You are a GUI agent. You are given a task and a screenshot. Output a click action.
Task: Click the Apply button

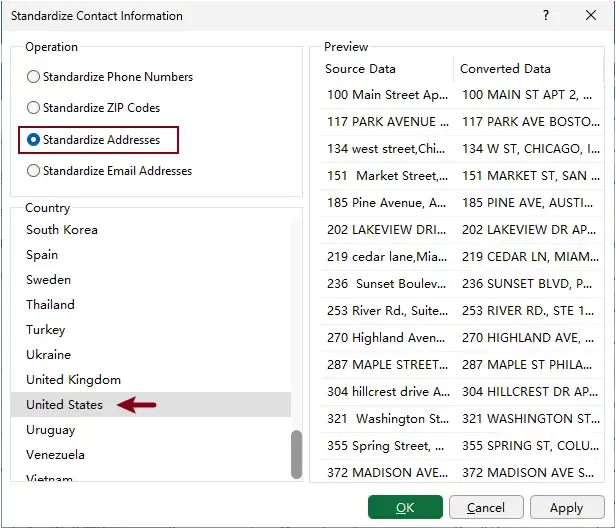pyautogui.click(x=567, y=507)
